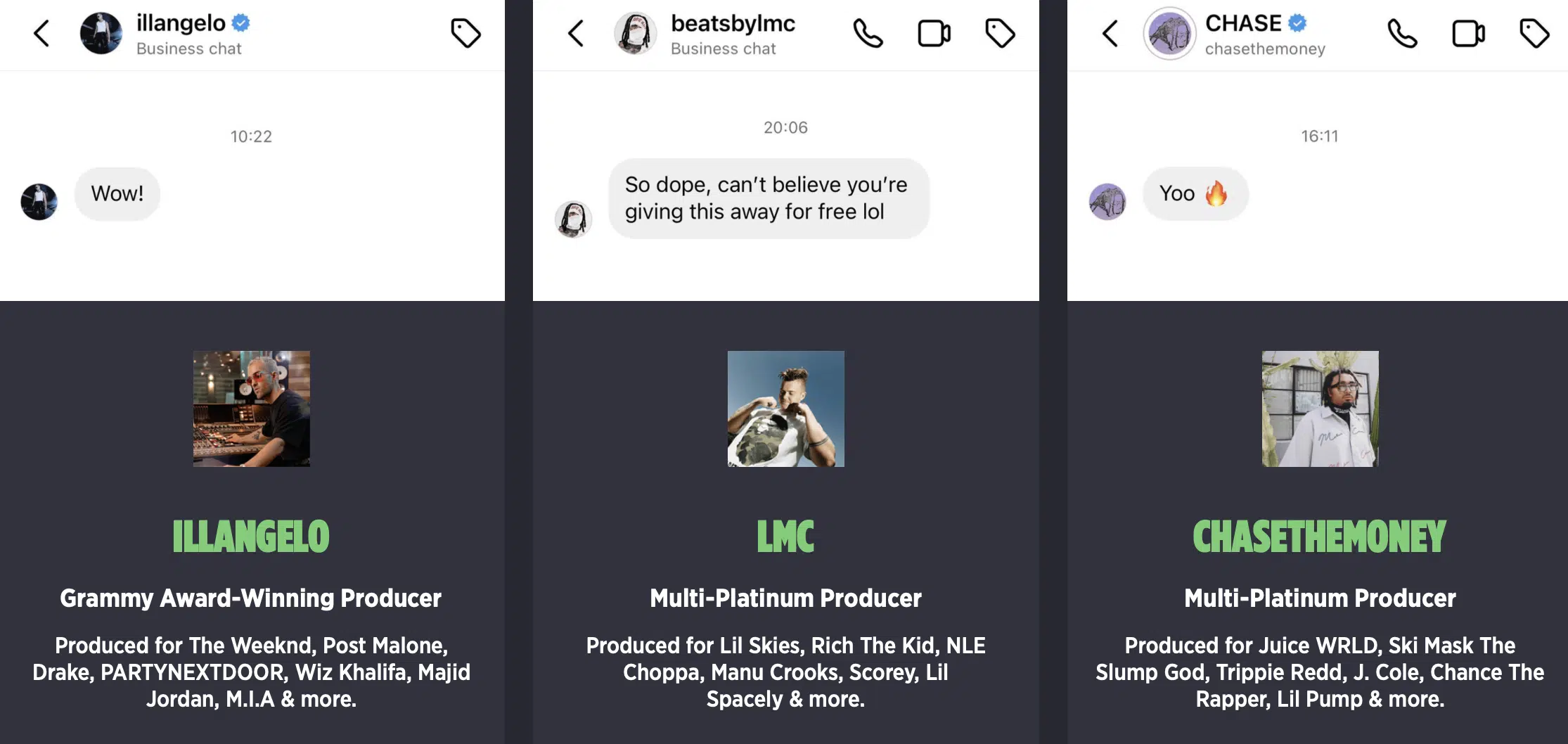Click the 20:06 timestamp
This screenshot has height=744, width=1568.
tap(785, 127)
